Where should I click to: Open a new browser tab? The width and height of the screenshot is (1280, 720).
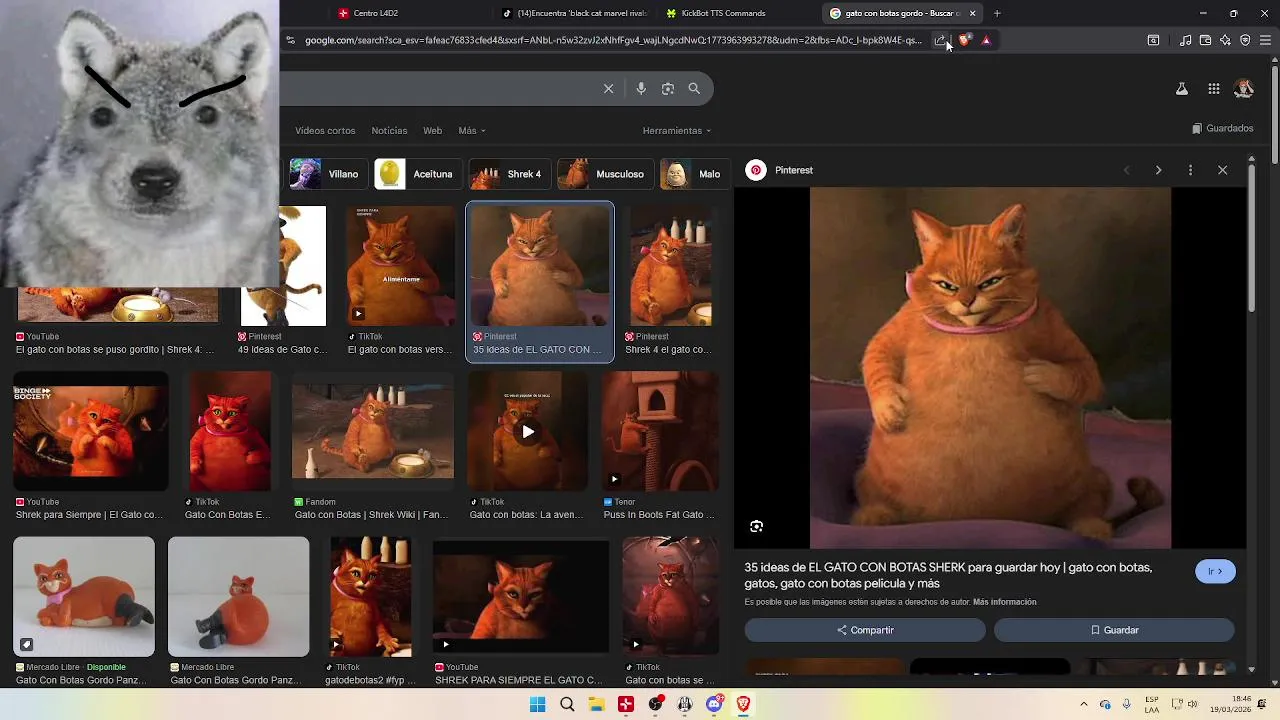[997, 13]
